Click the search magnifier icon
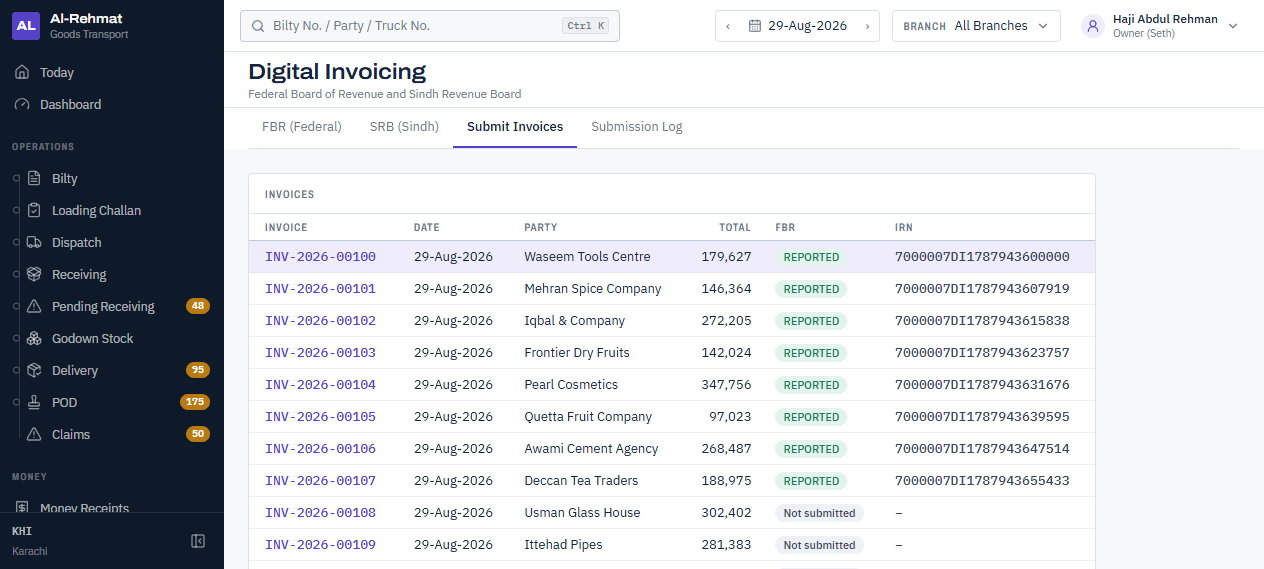This screenshot has height=569, width=1264. click(258, 26)
